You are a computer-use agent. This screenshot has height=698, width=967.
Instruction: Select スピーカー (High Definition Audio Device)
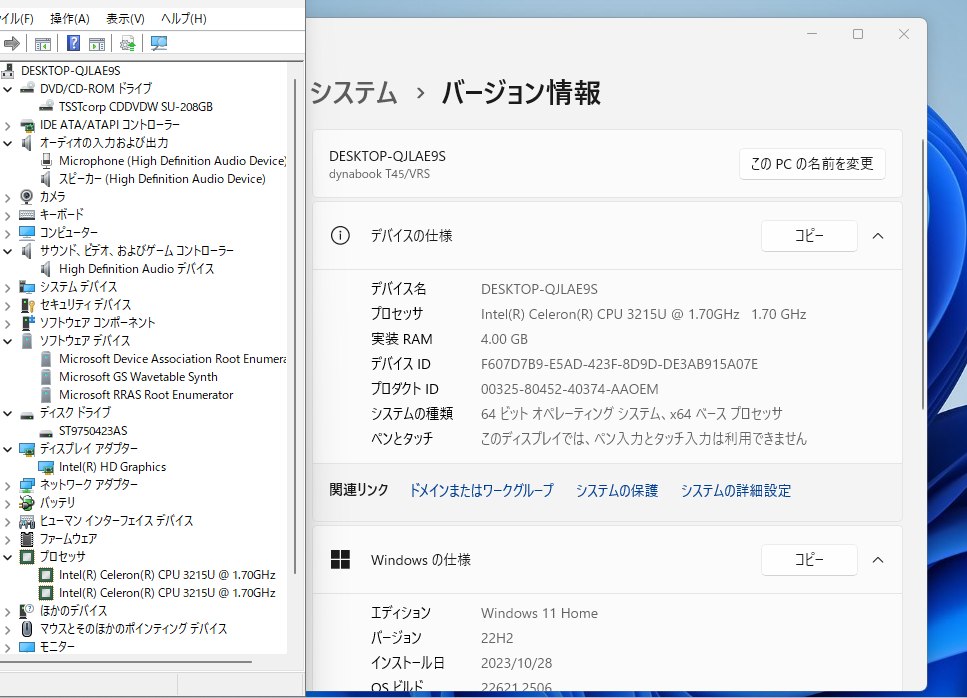(x=162, y=179)
